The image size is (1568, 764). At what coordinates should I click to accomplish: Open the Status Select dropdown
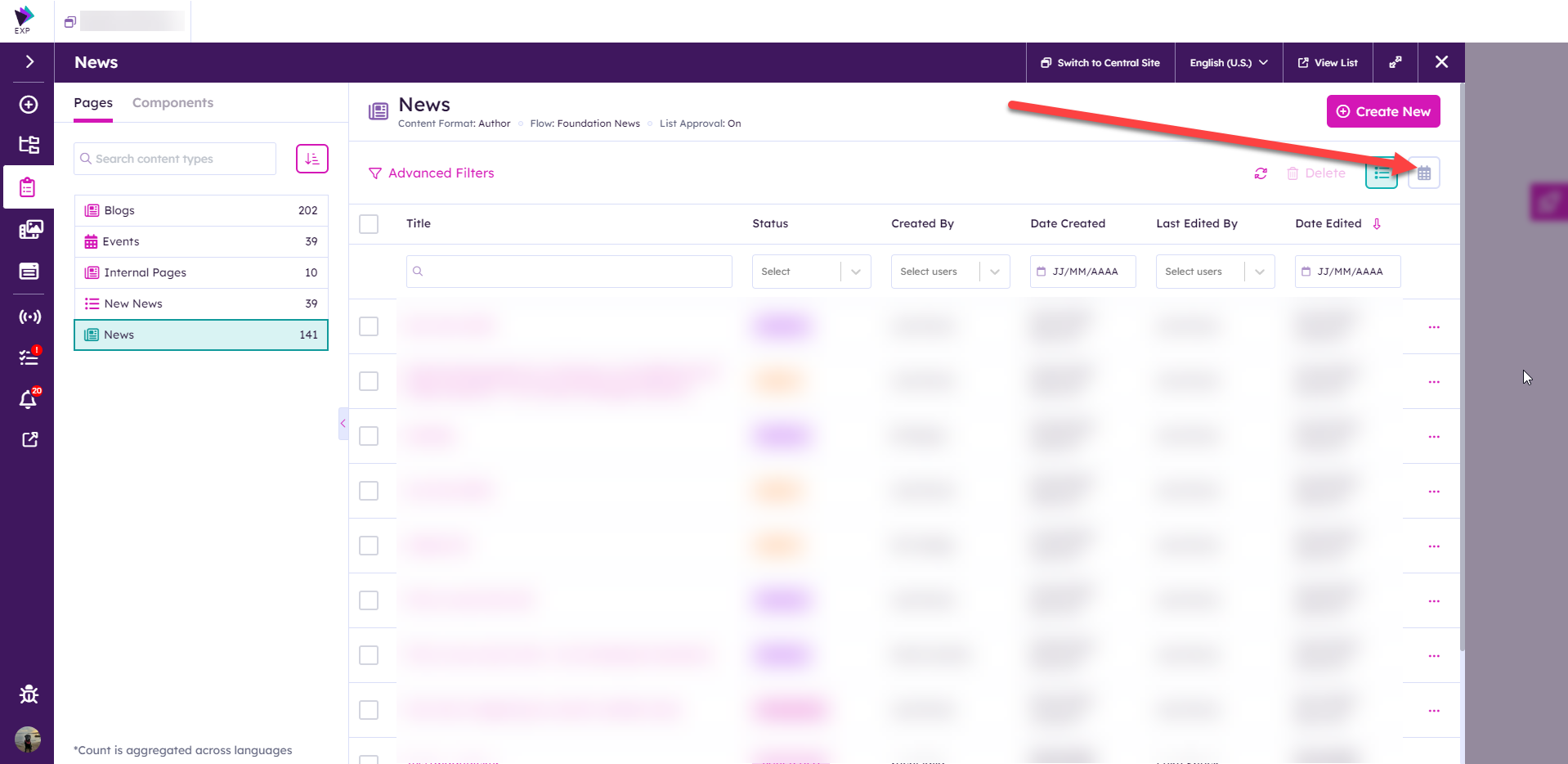tap(811, 272)
